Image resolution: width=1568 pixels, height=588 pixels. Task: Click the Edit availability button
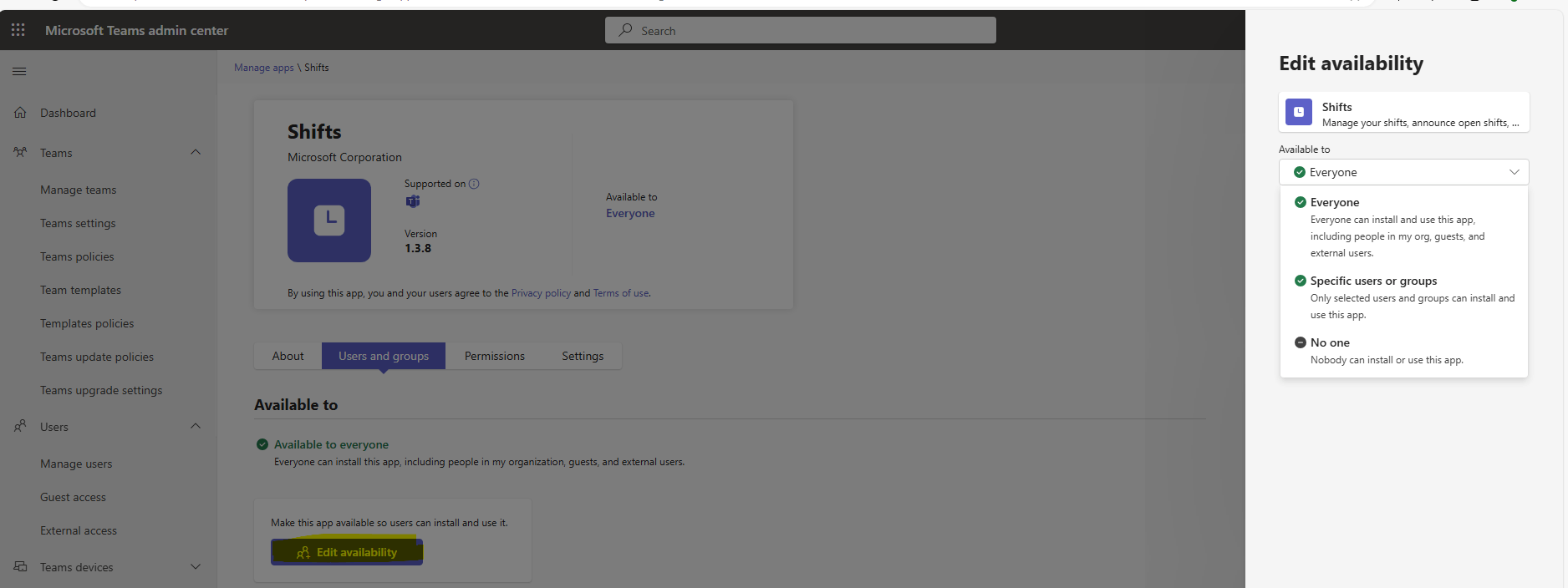coord(347,552)
